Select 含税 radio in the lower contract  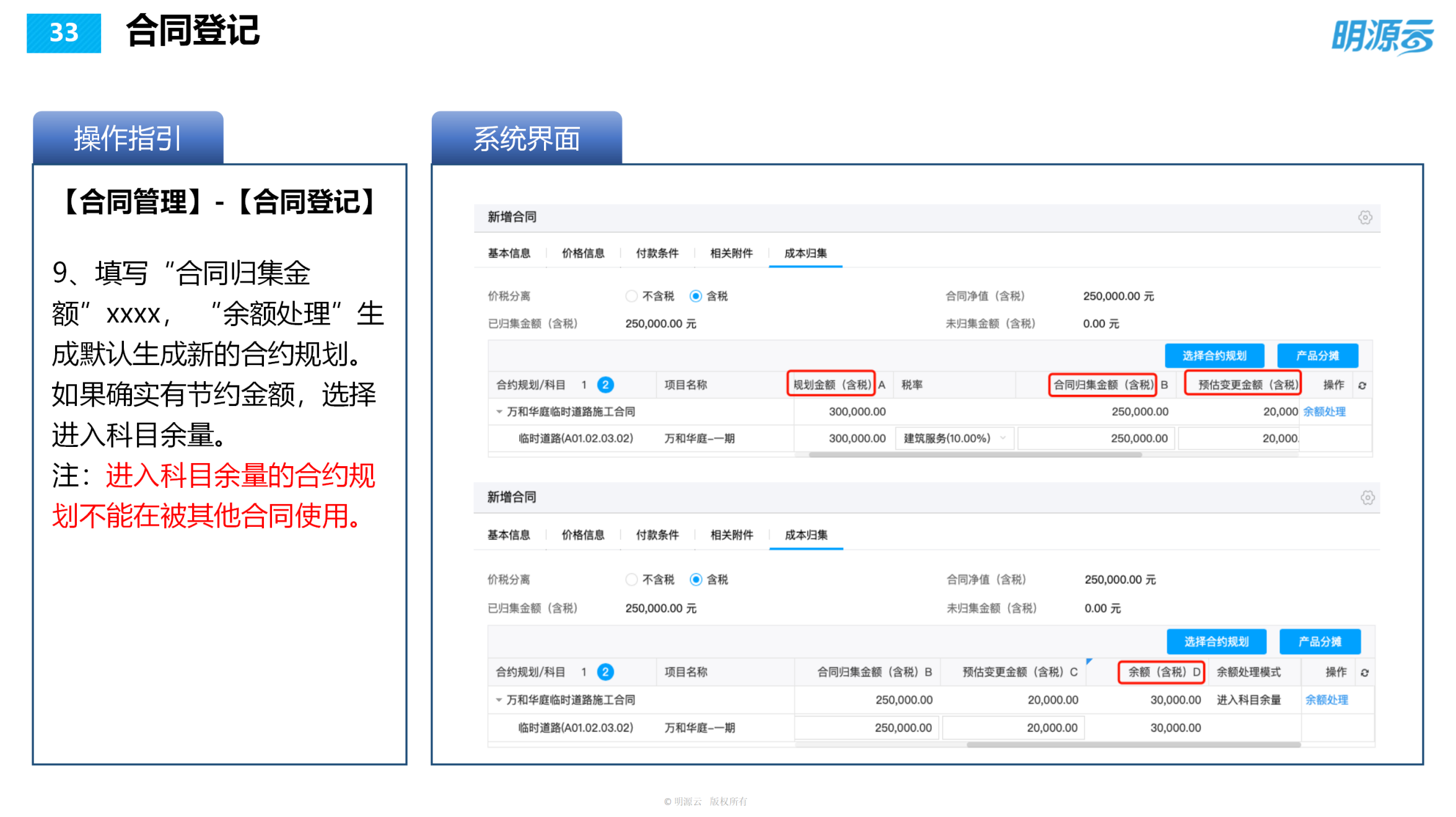(x=695, y=579)
